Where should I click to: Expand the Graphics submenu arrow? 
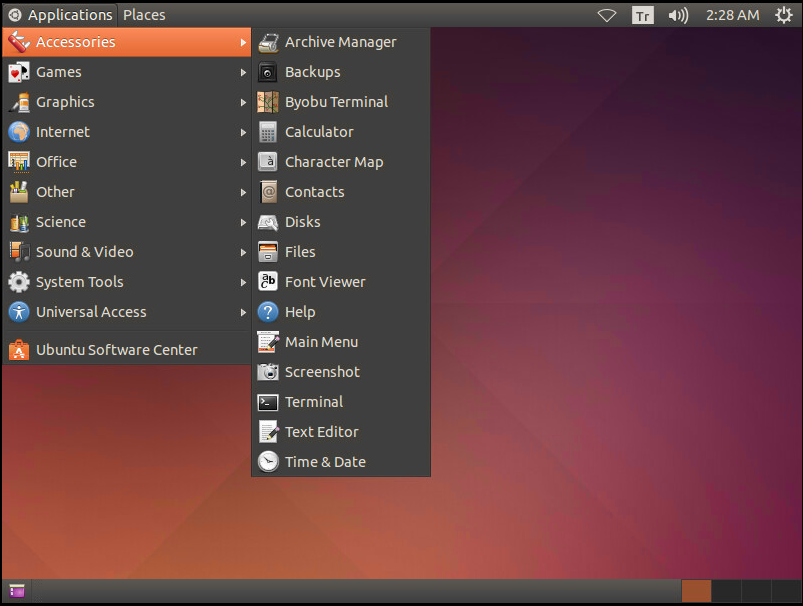click(243, 102)
